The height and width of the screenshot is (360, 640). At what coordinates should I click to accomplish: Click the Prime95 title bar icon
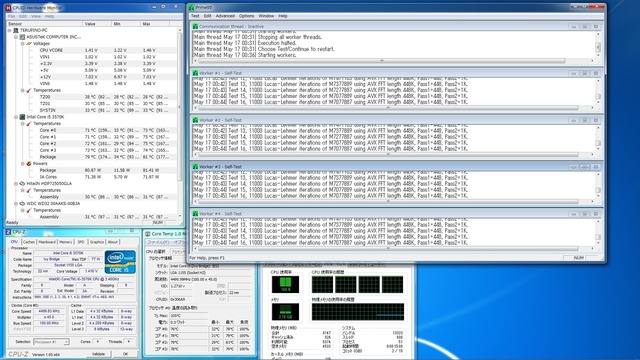tap(191, 7)
